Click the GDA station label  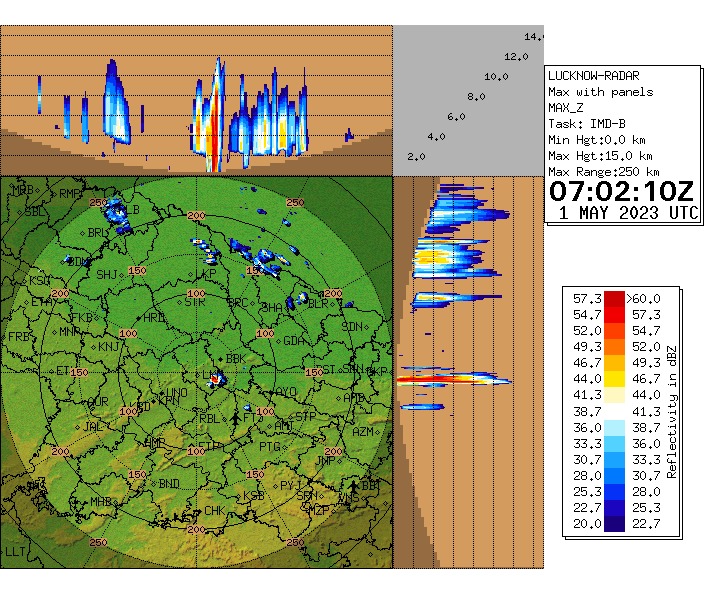(x=294, y=341)
